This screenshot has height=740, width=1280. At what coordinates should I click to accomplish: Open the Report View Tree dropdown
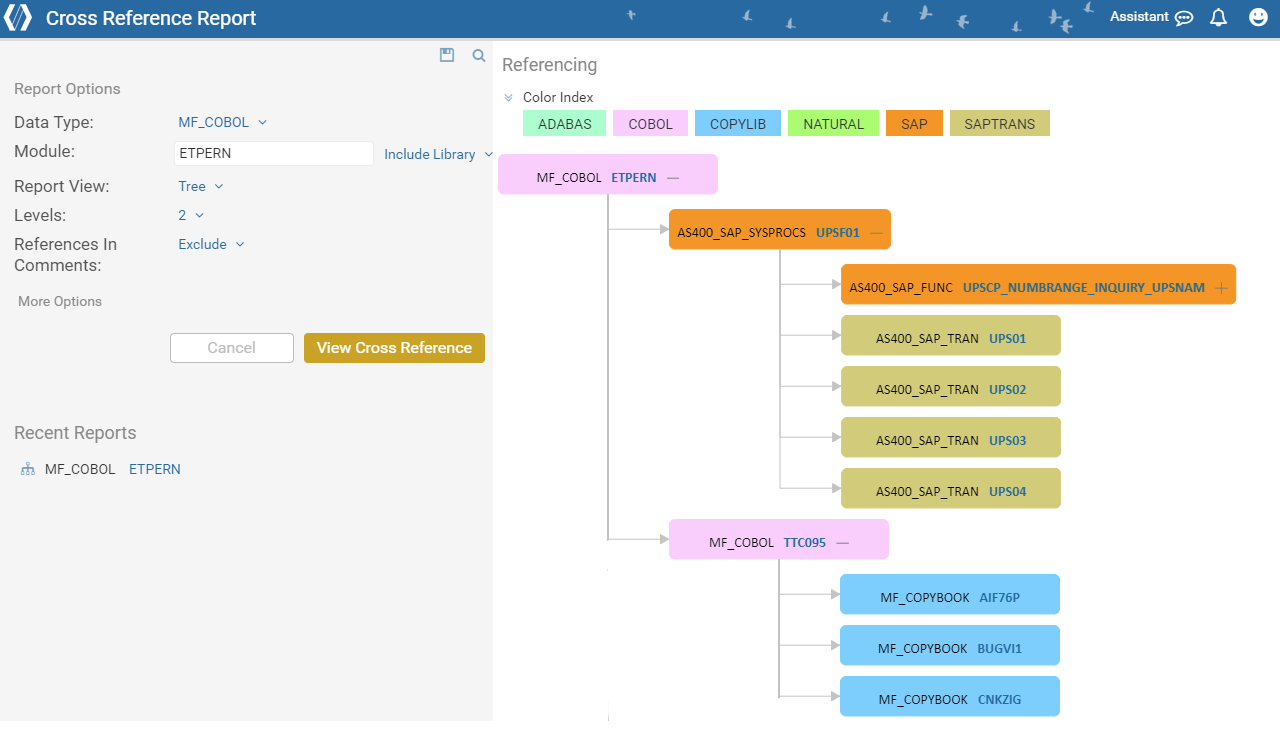pyautogui.click(x=200, y=186)
